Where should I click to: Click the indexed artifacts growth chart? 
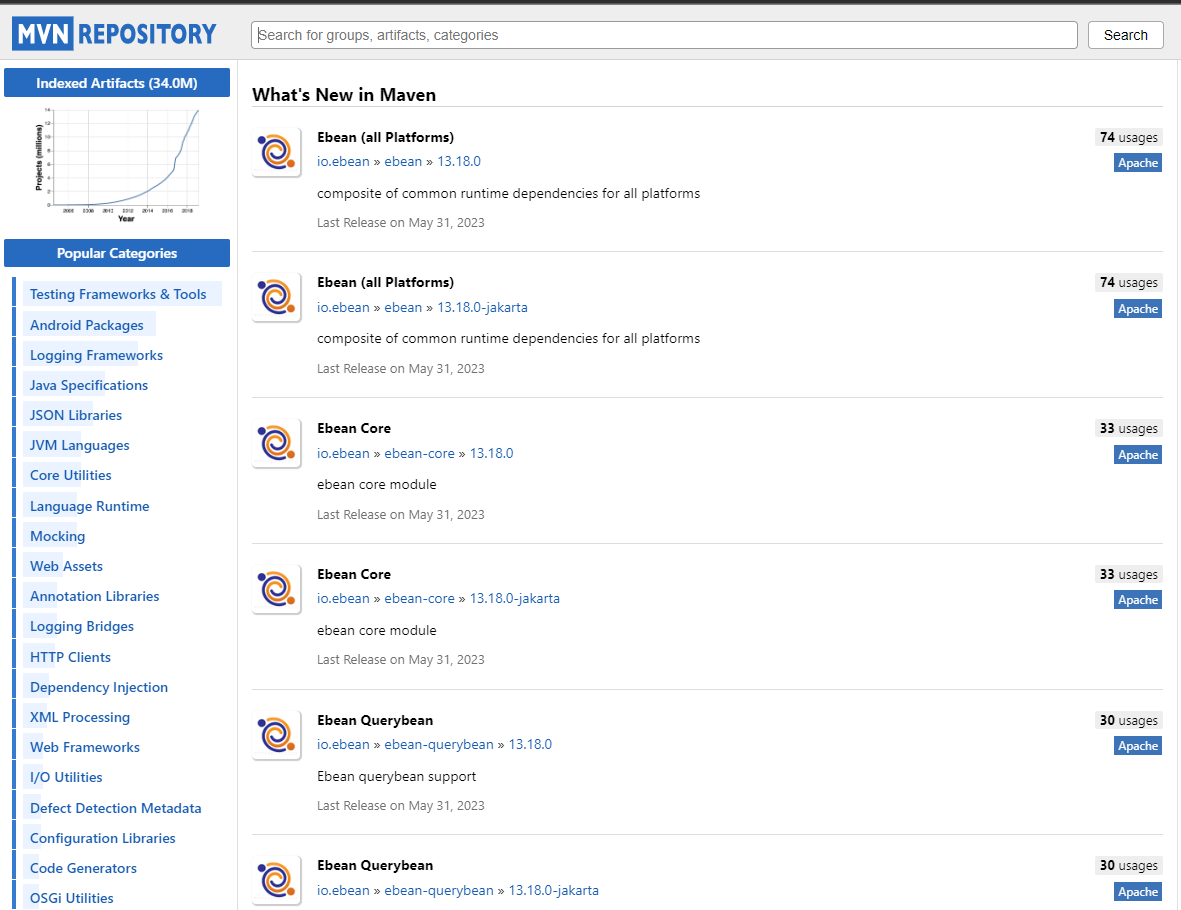click(x=117, y=164)
